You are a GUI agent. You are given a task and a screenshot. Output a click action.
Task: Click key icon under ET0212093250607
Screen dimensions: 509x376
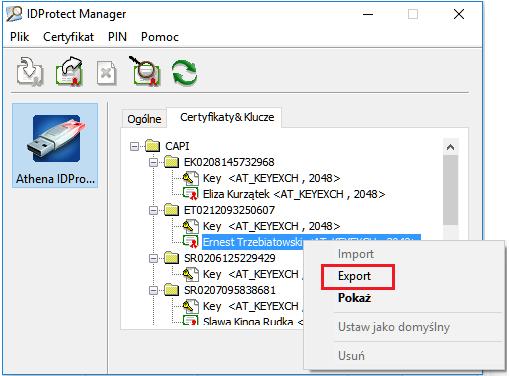191,226
